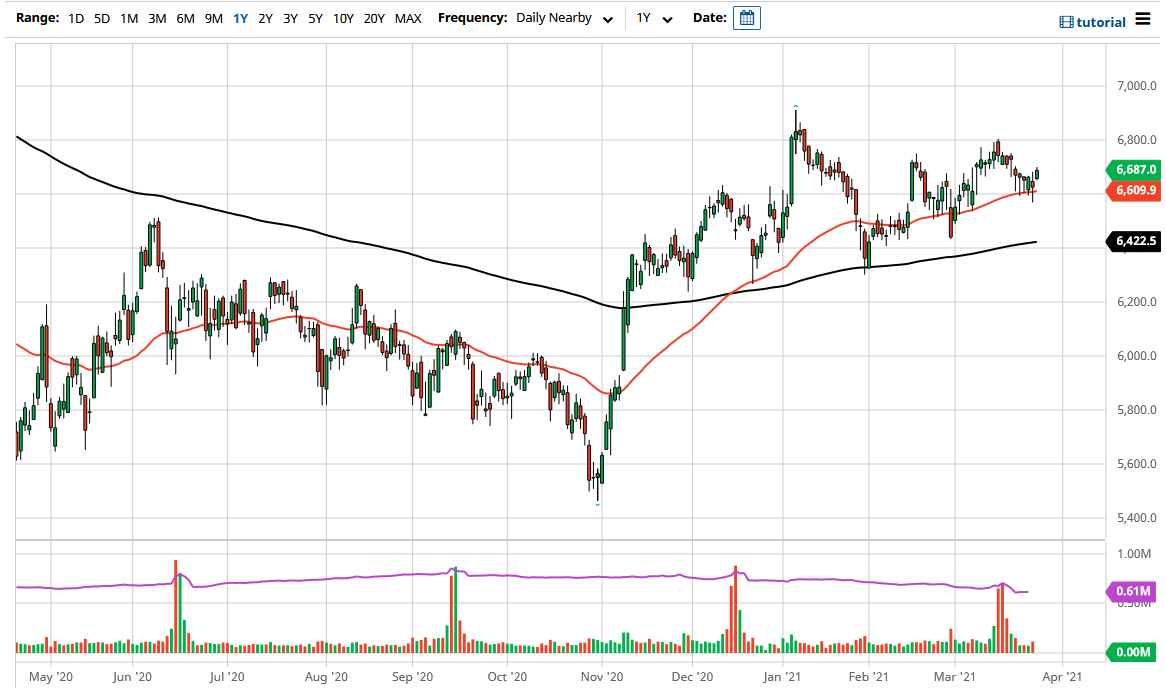Expand the chevron beside Daily Nearby

[606, 19]
